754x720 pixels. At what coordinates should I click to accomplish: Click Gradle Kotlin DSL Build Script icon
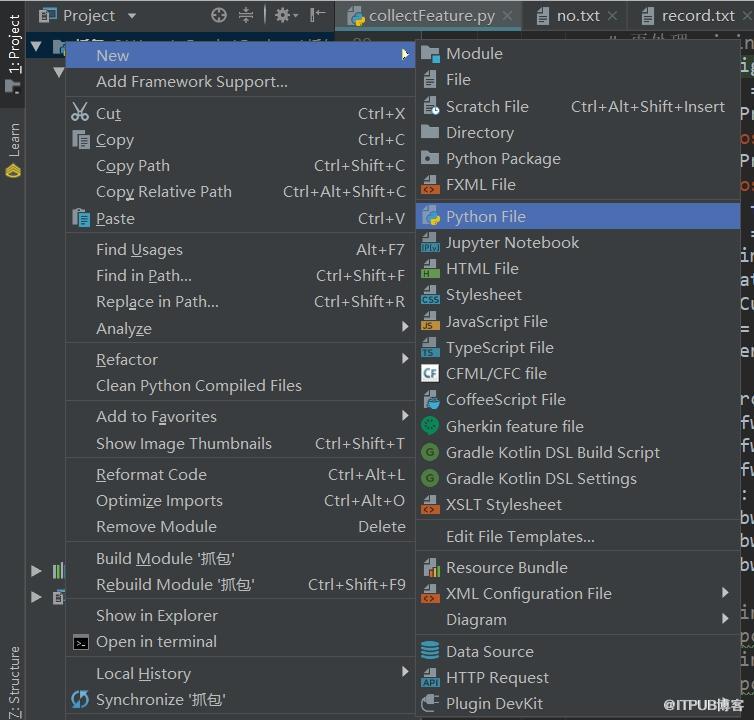tap(430, 452)
